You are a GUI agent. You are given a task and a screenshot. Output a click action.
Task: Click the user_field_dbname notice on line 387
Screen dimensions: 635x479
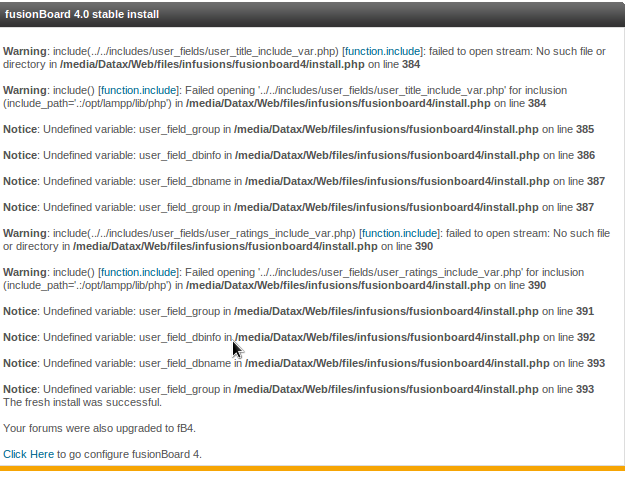point(304,181)
